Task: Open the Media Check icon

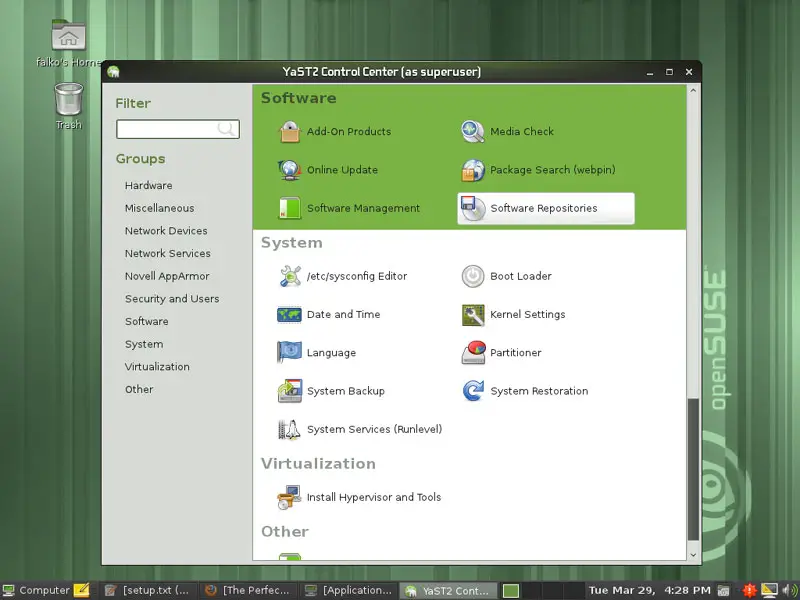Action: pos(473,132)
